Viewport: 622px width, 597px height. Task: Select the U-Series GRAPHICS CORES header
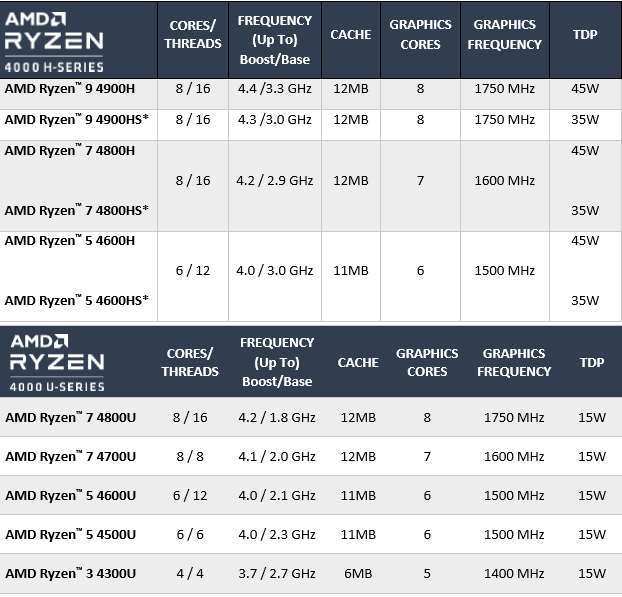click(427, 362)
